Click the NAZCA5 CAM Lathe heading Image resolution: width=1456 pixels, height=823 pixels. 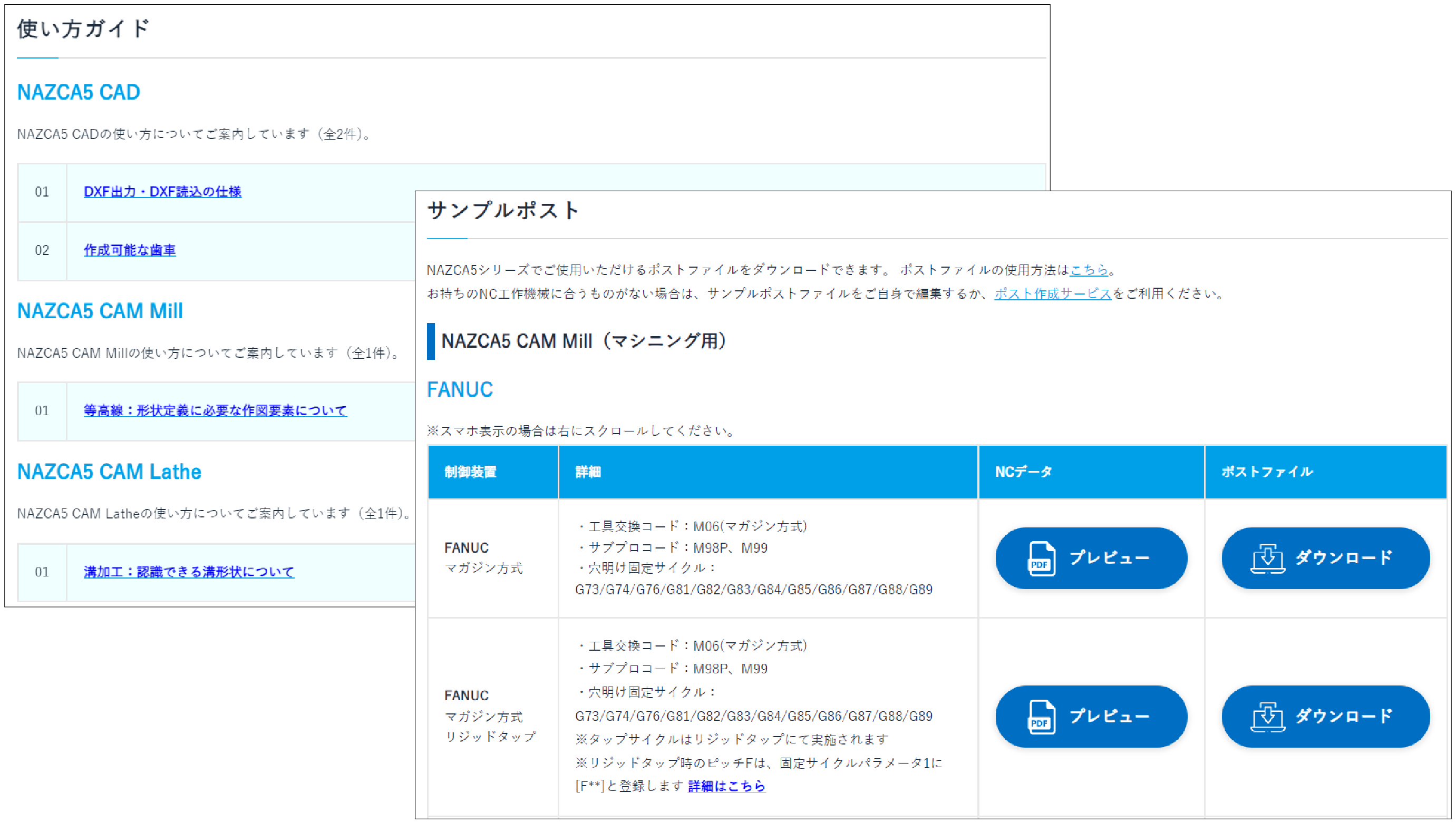tap(109, 472)
